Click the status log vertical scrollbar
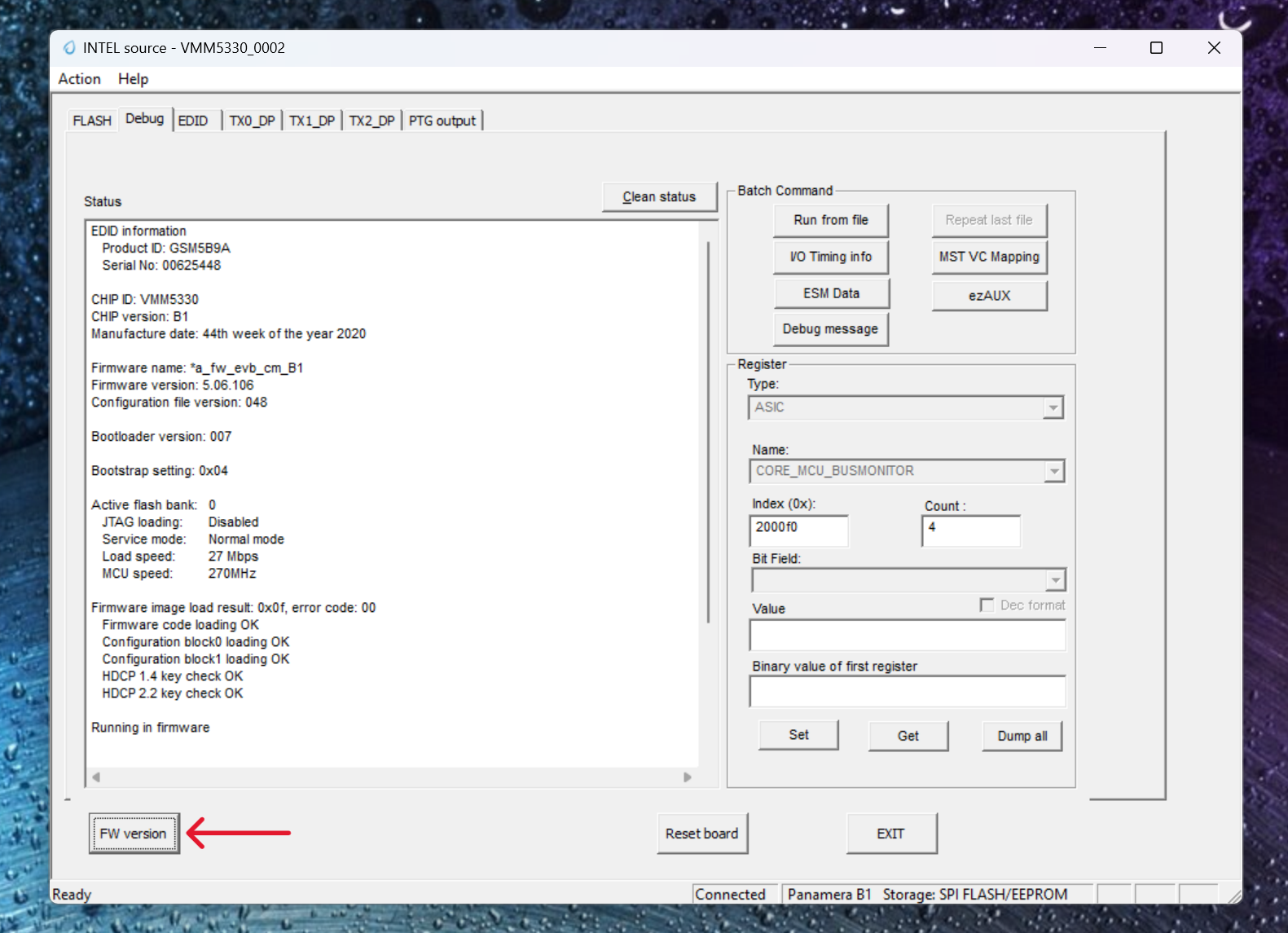This screenshot has height=933, width=1288. [x=709, y=432]
